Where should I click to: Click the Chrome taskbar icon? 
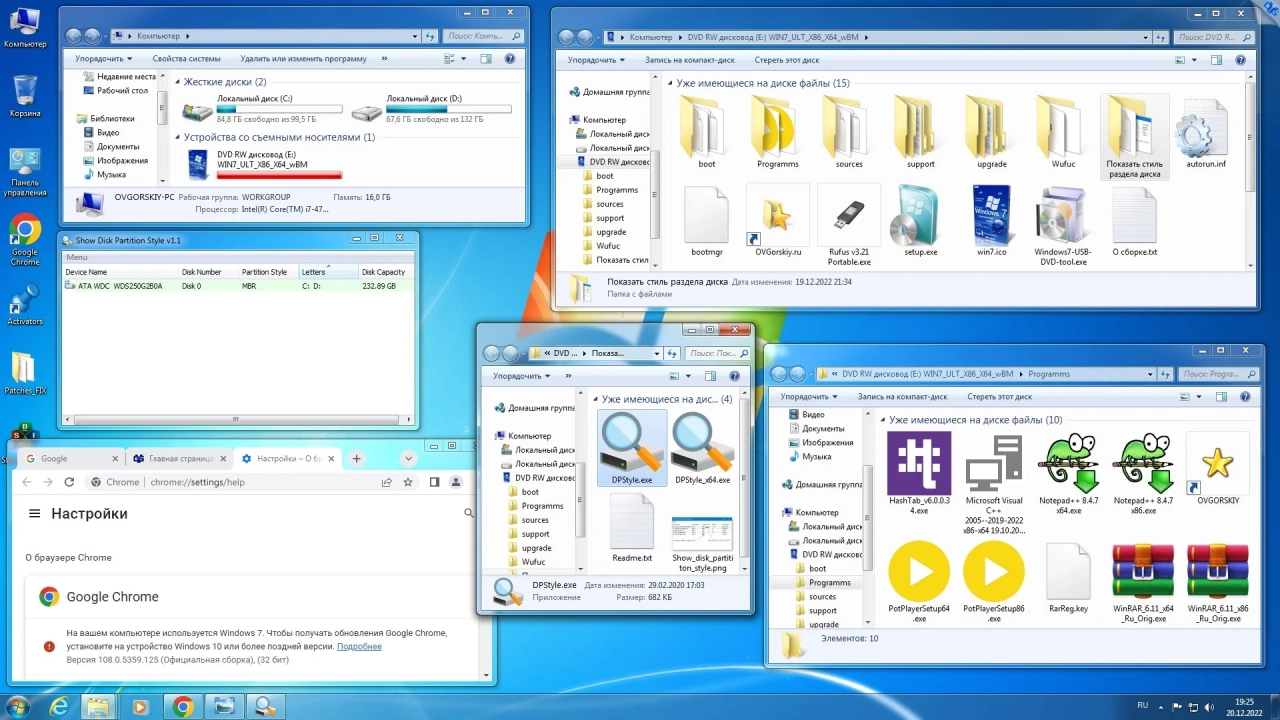[182, 707]
